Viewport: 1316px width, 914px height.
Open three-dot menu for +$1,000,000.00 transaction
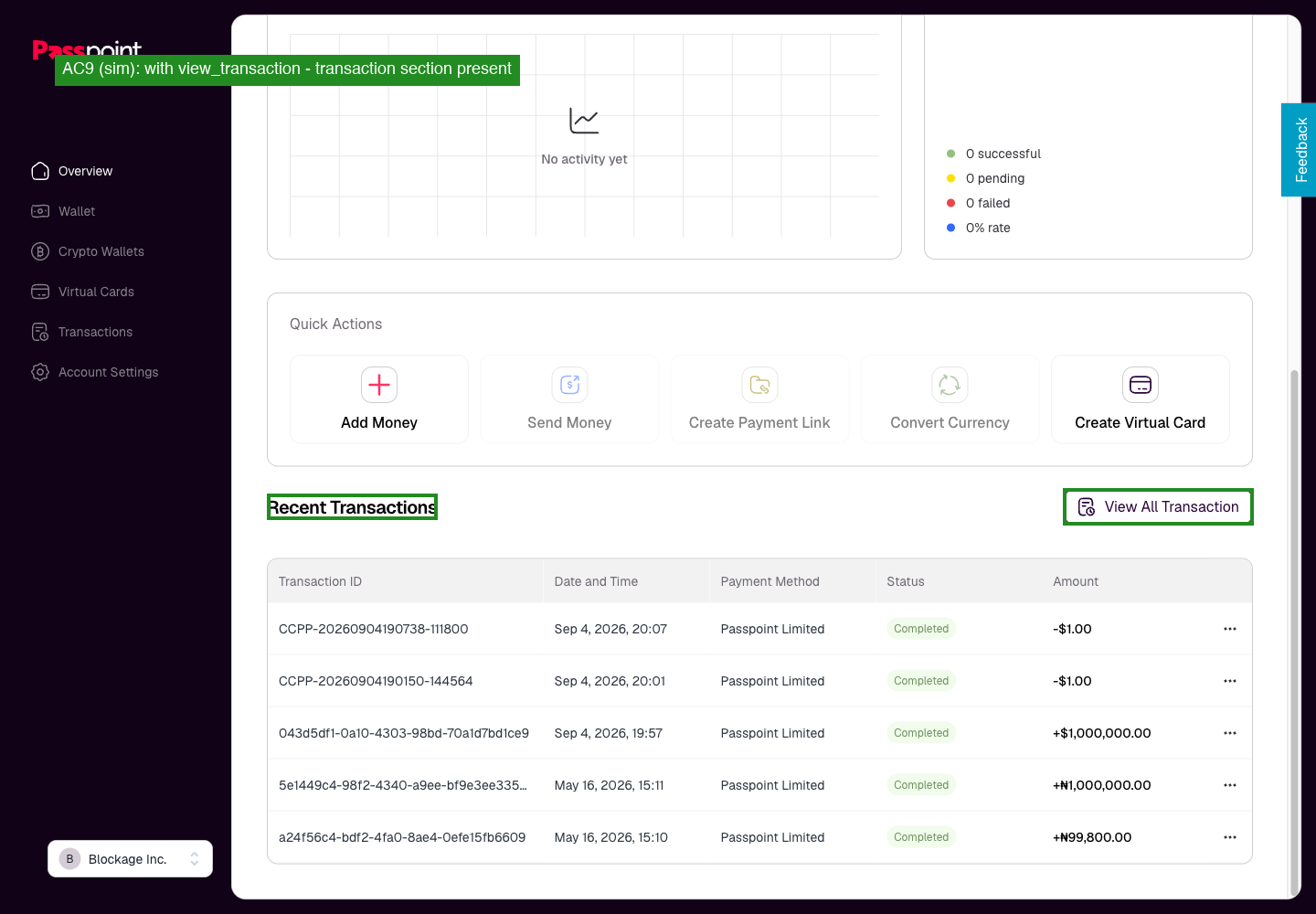(1230, 733)
